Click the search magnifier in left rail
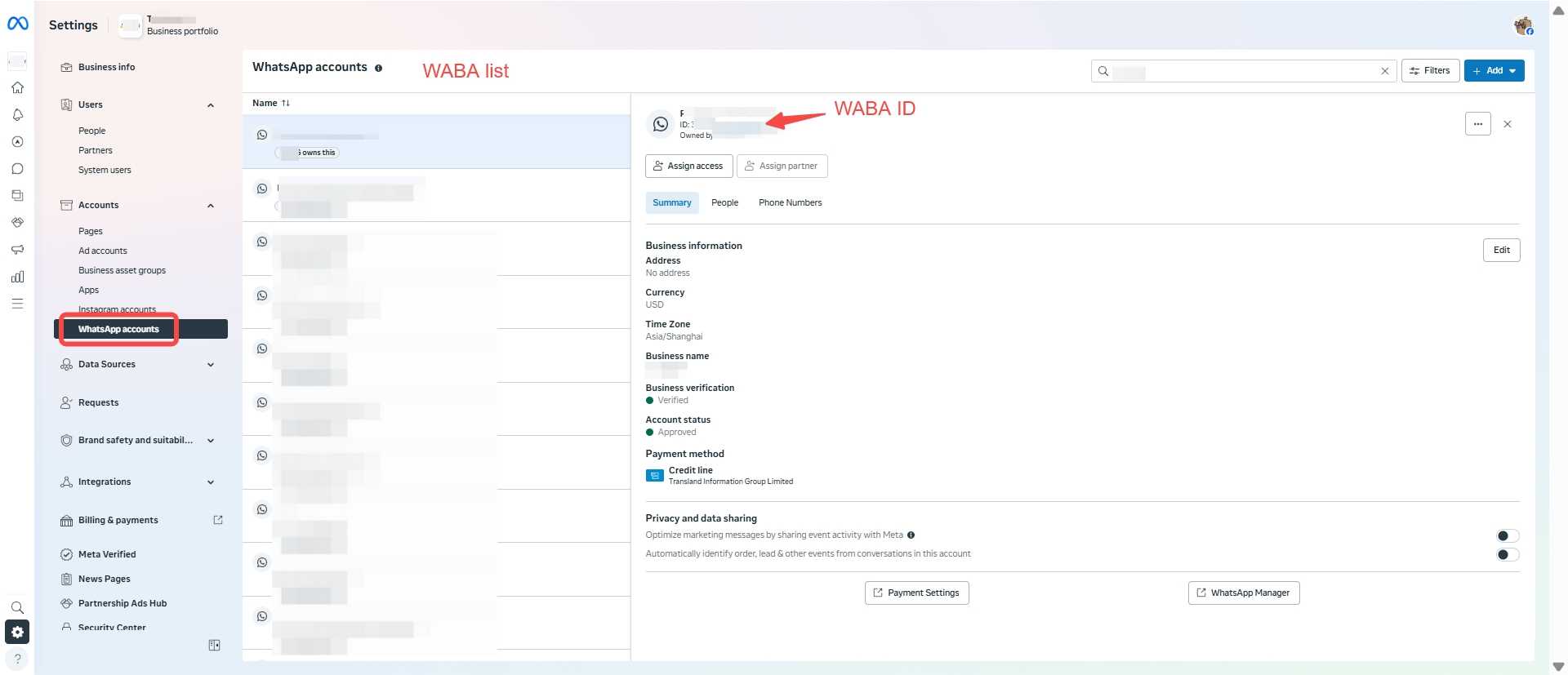 [x=17, y=607]
